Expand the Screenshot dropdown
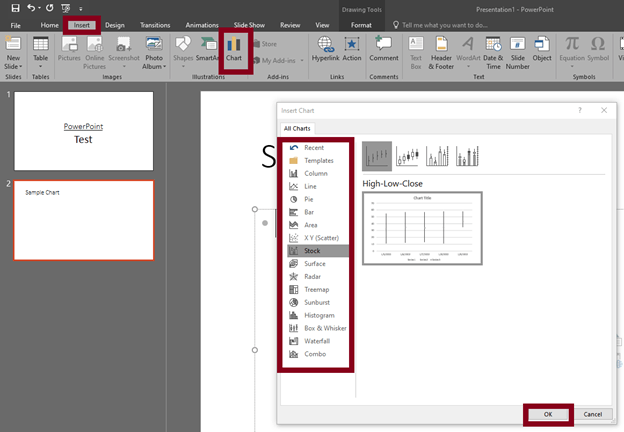 pos(124,66)
